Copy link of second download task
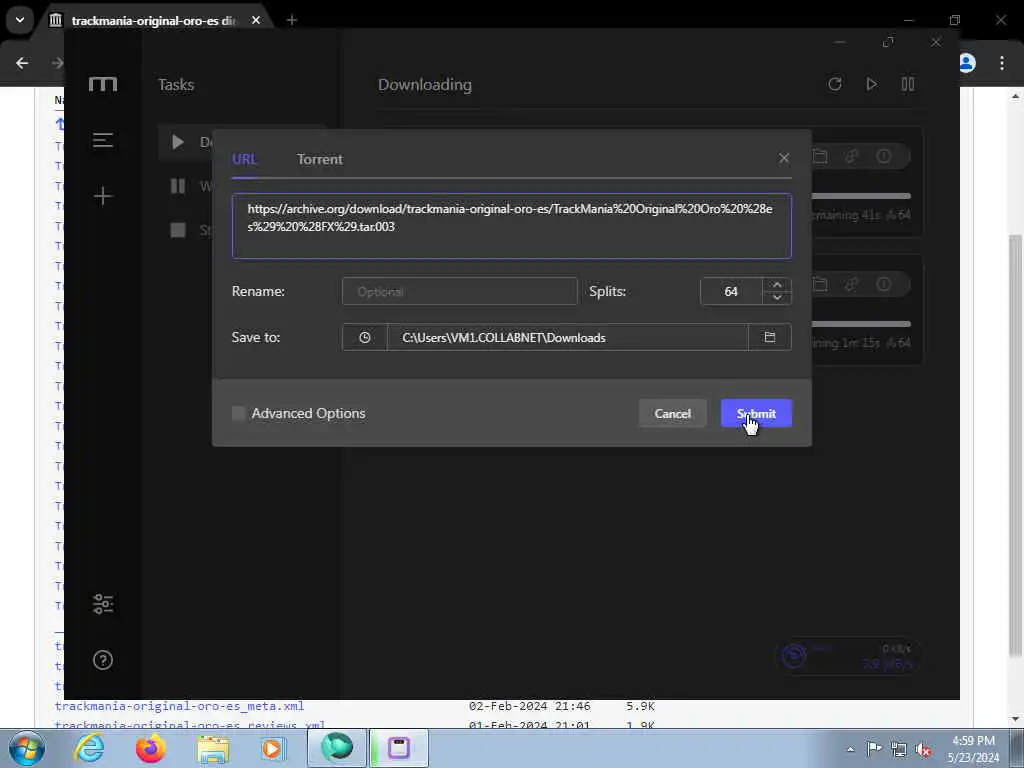This screenshot has width=1024, height=768. point(852,284)
